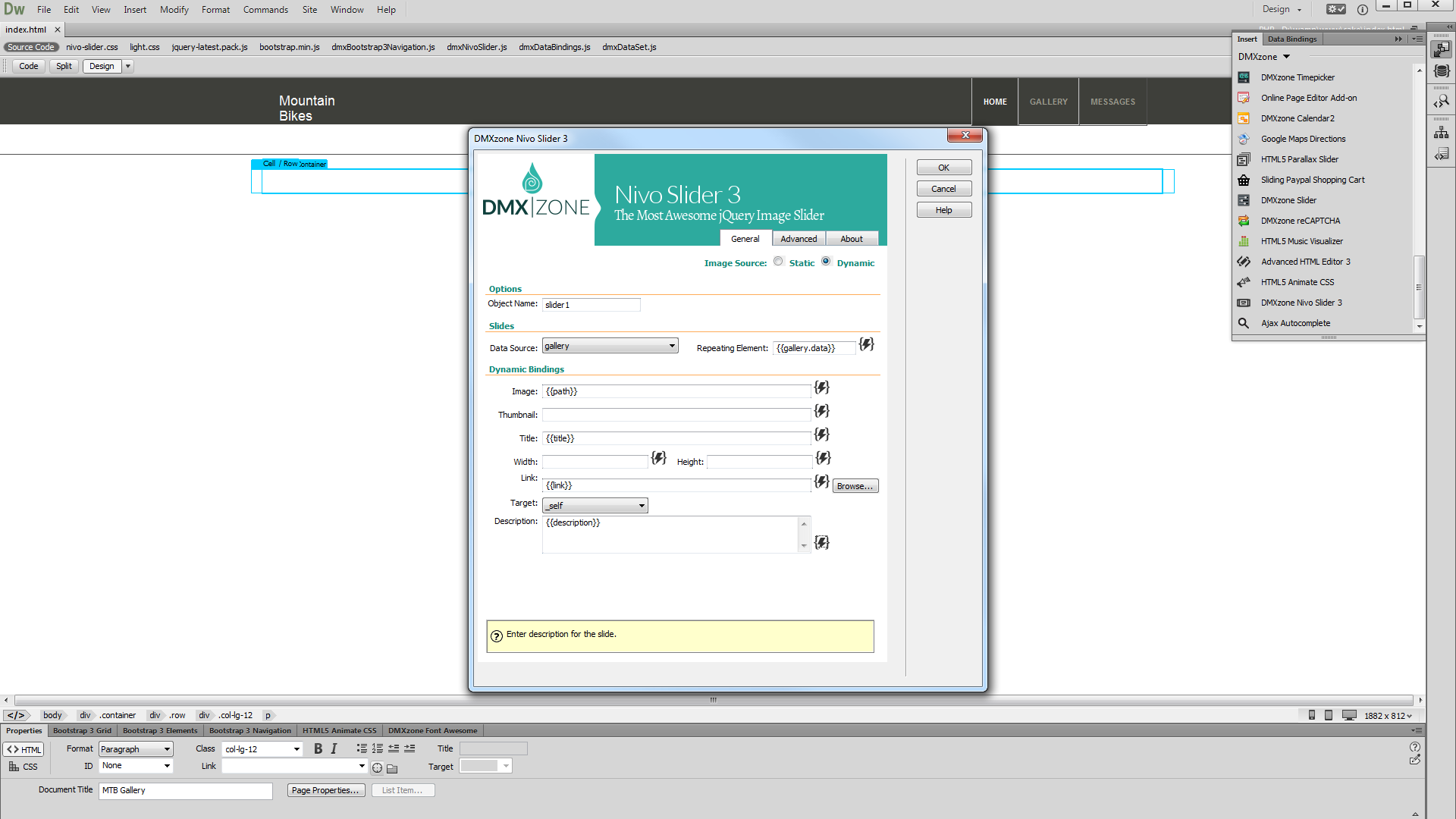Switch Properties panel to CSS mode

click(24, 767)
